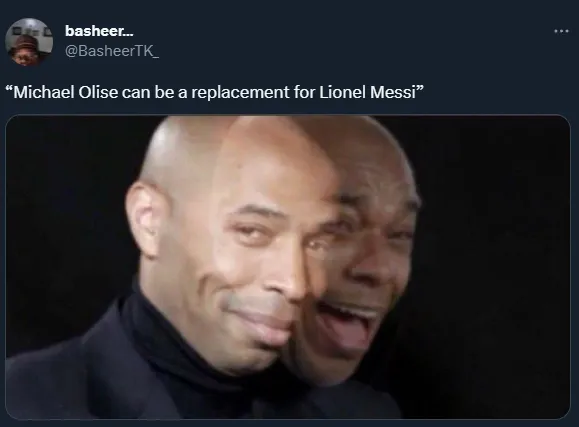Open the attached meme image in the tweet

point(288,267)
